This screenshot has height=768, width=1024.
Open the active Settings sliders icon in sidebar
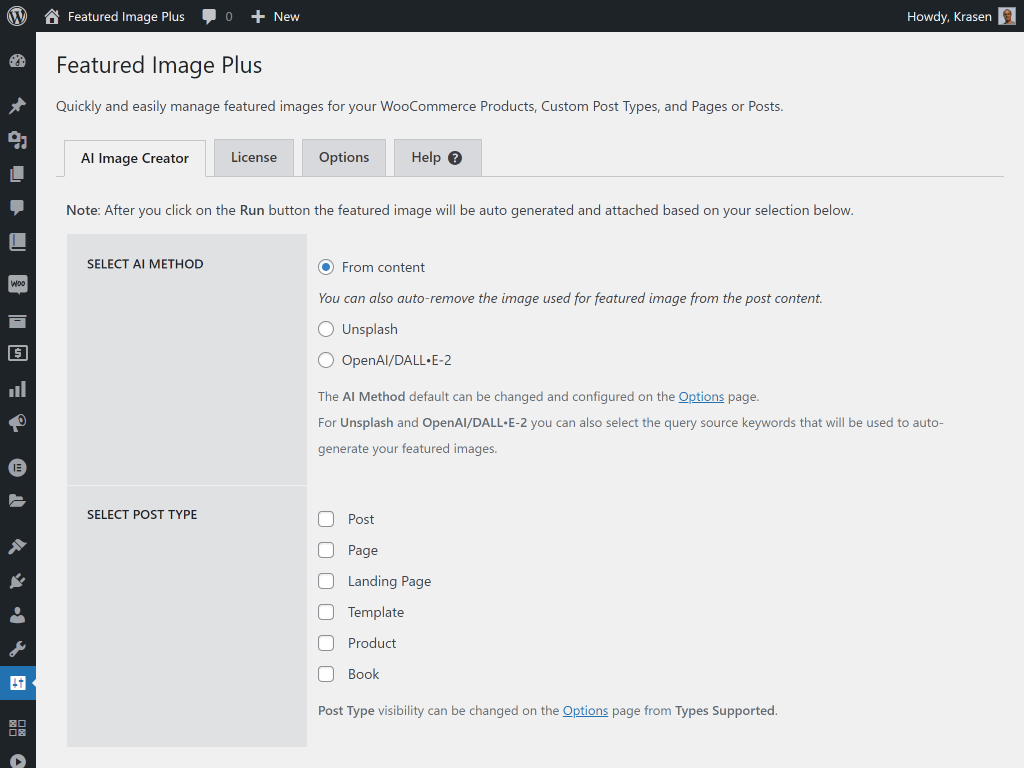(x=18, y=683)
